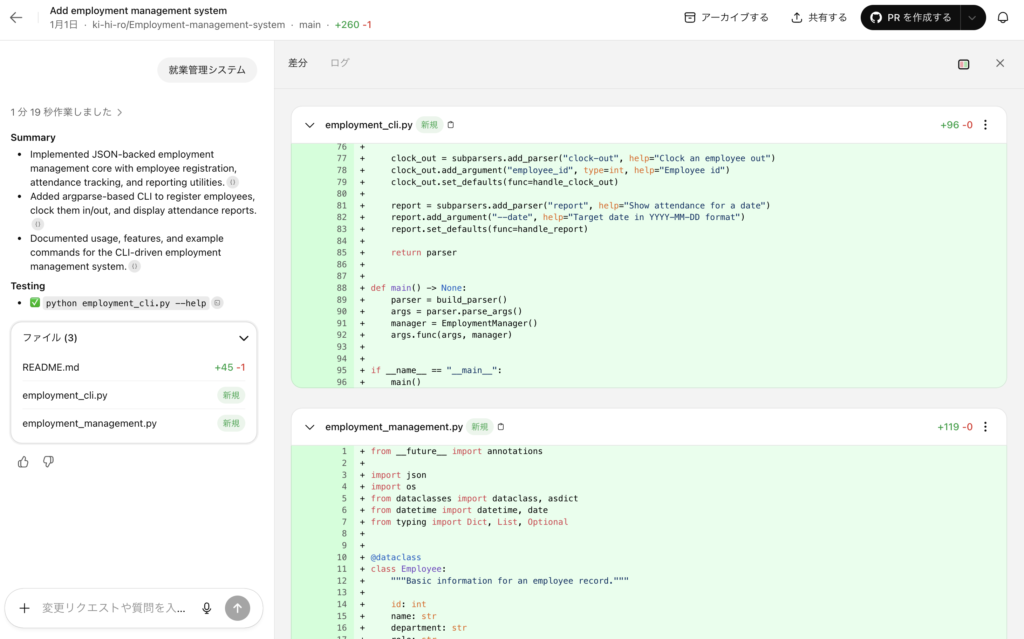Open more options for employment_cli.py
The height and width of the screenshot is (639, 1024).
click(x=985, y=125)
